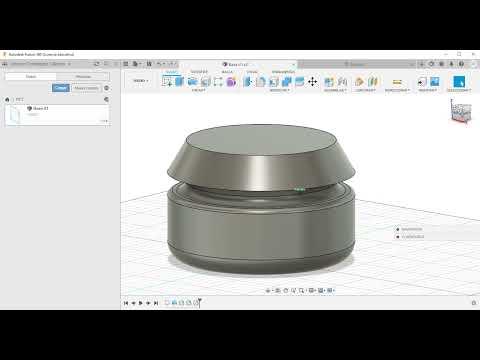The width and height of the screenshot is (480, 360).
Task: Switch to the Mesh ribbon tab
Action: click(x=227, y=72)
